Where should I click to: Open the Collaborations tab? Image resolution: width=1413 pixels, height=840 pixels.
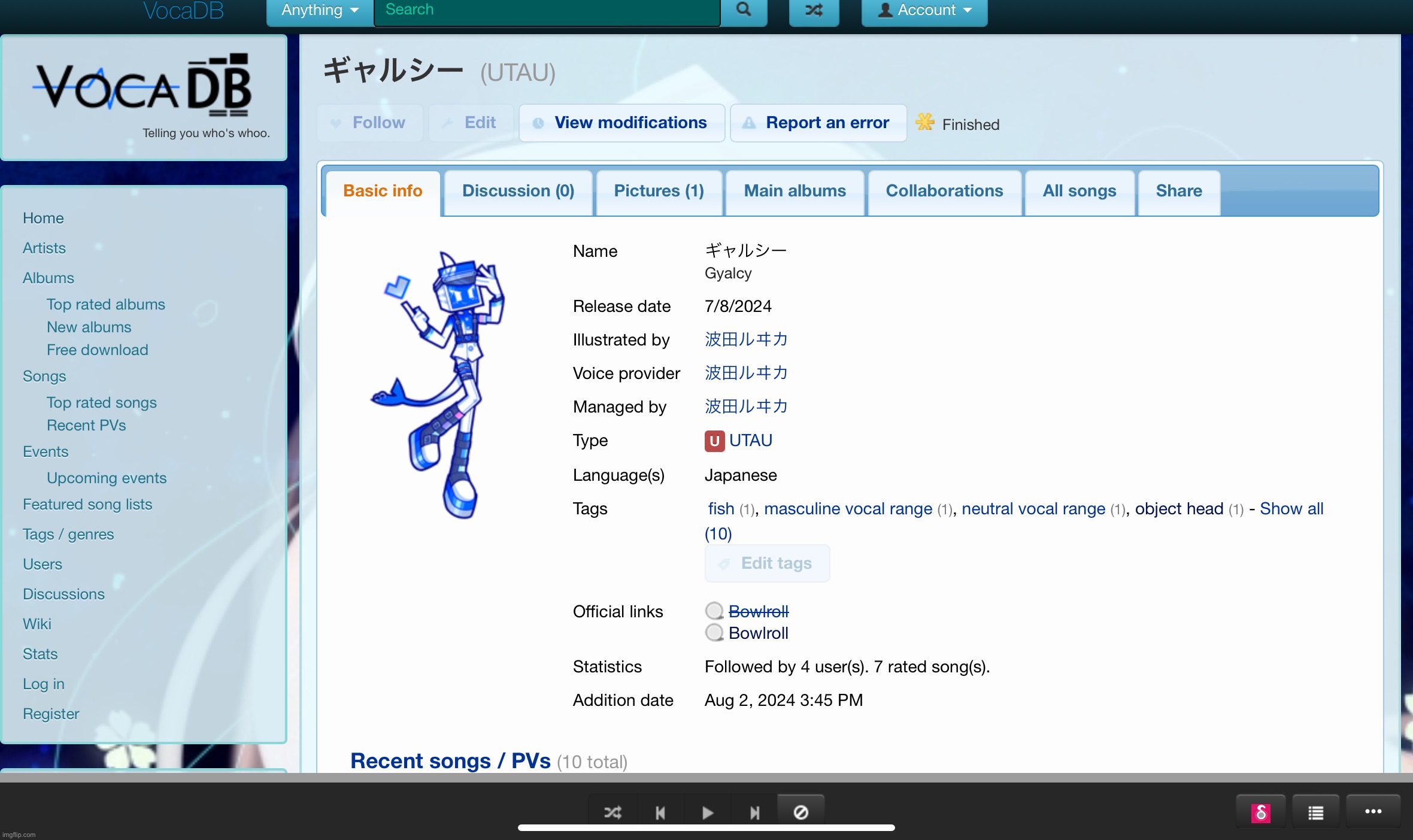pos(944,192)
